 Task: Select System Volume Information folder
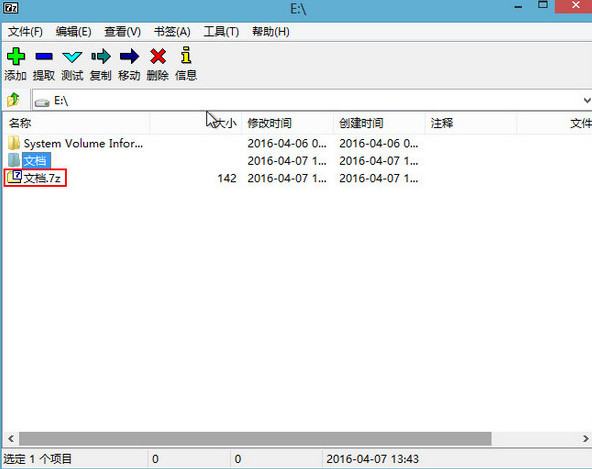click(x=76, y=143)
